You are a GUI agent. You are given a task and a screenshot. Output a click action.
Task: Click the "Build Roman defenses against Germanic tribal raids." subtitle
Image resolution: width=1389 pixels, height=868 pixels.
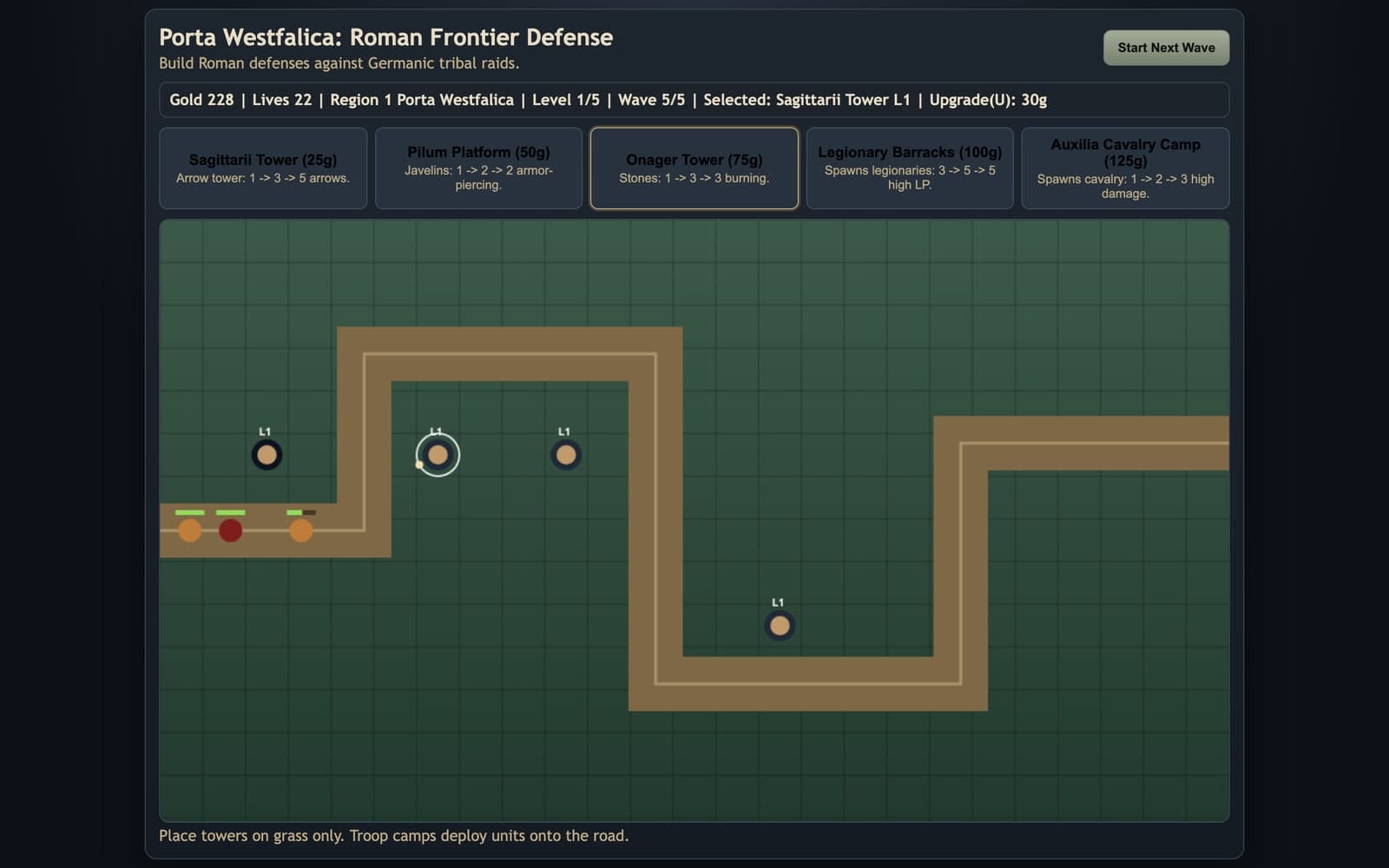point(339,63)
